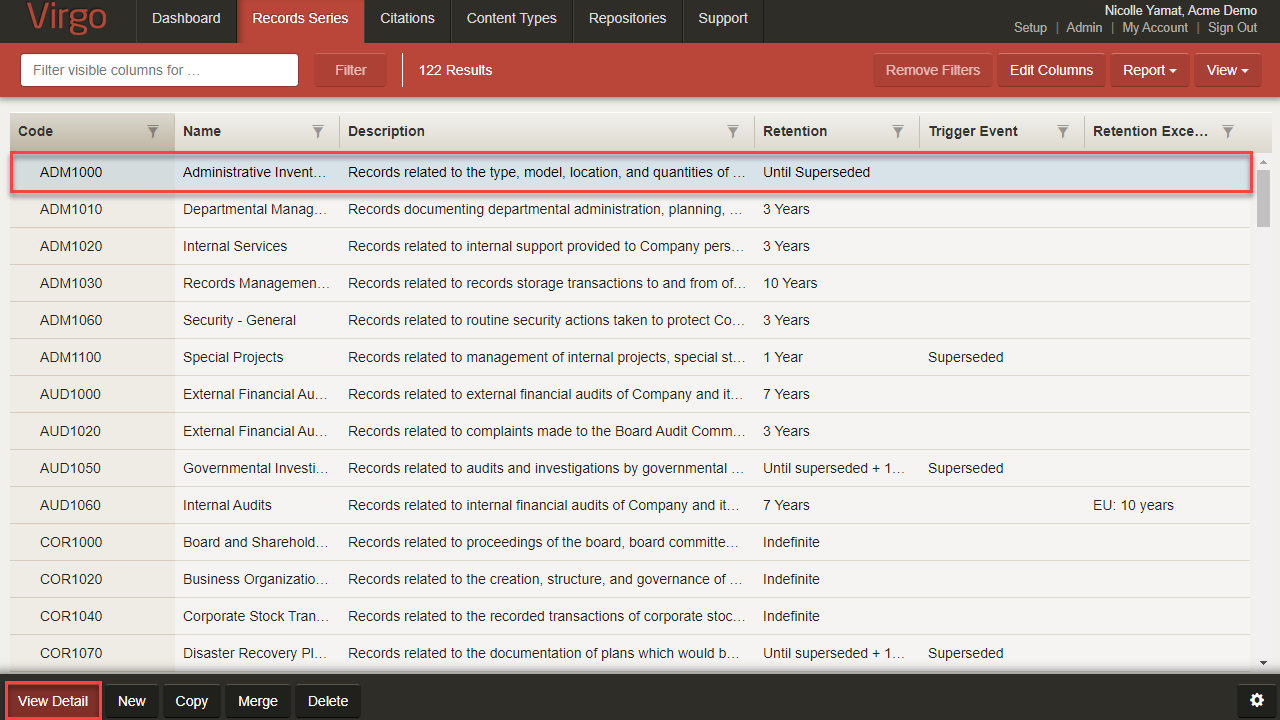
Task: Open the settings gear icon at bottom right
Action: [1257, 701]
